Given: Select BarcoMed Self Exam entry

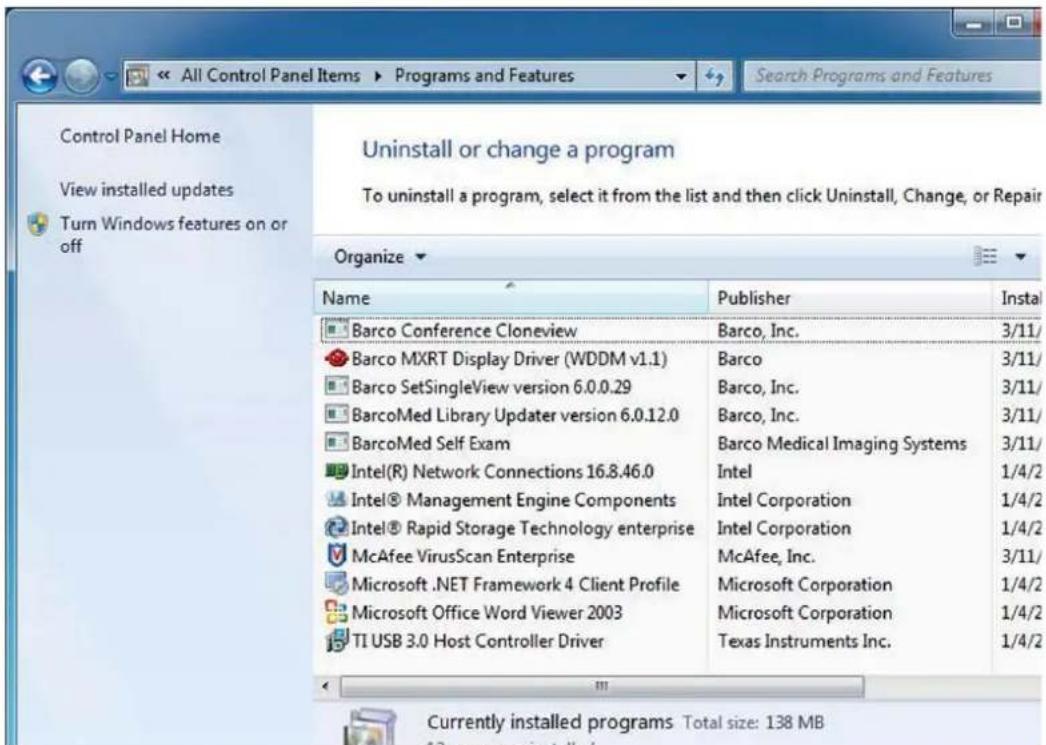Looking at the screenshot, I should coord(430,443).
